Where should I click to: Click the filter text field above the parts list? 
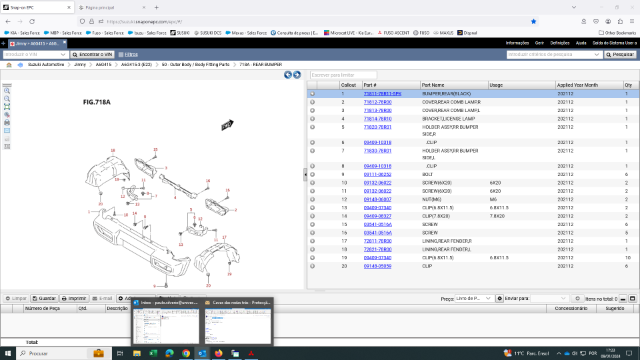[x=343, y=75]
